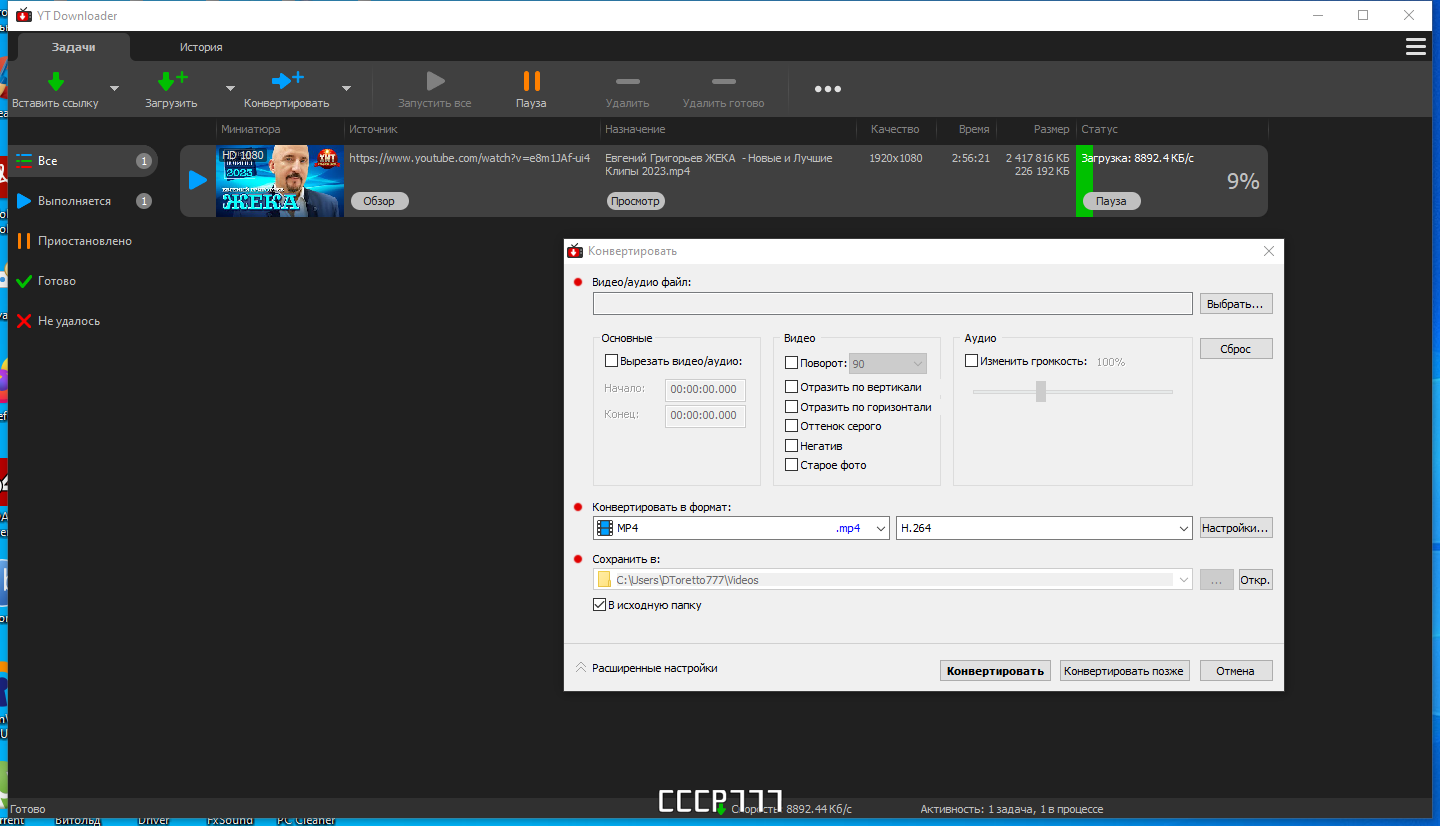The height and width of the screenshot is (826, 1440).
Task: Toggle the Оттенок серого checkbox
Action: [x=791, y=426]
